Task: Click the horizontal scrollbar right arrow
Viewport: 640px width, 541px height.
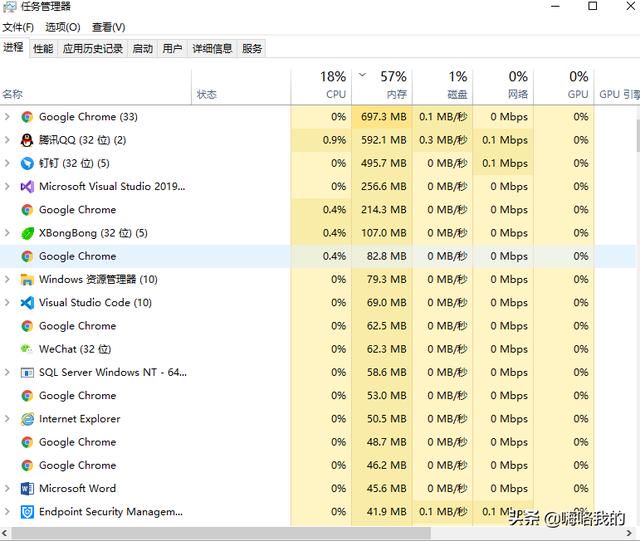Action: 629,533
